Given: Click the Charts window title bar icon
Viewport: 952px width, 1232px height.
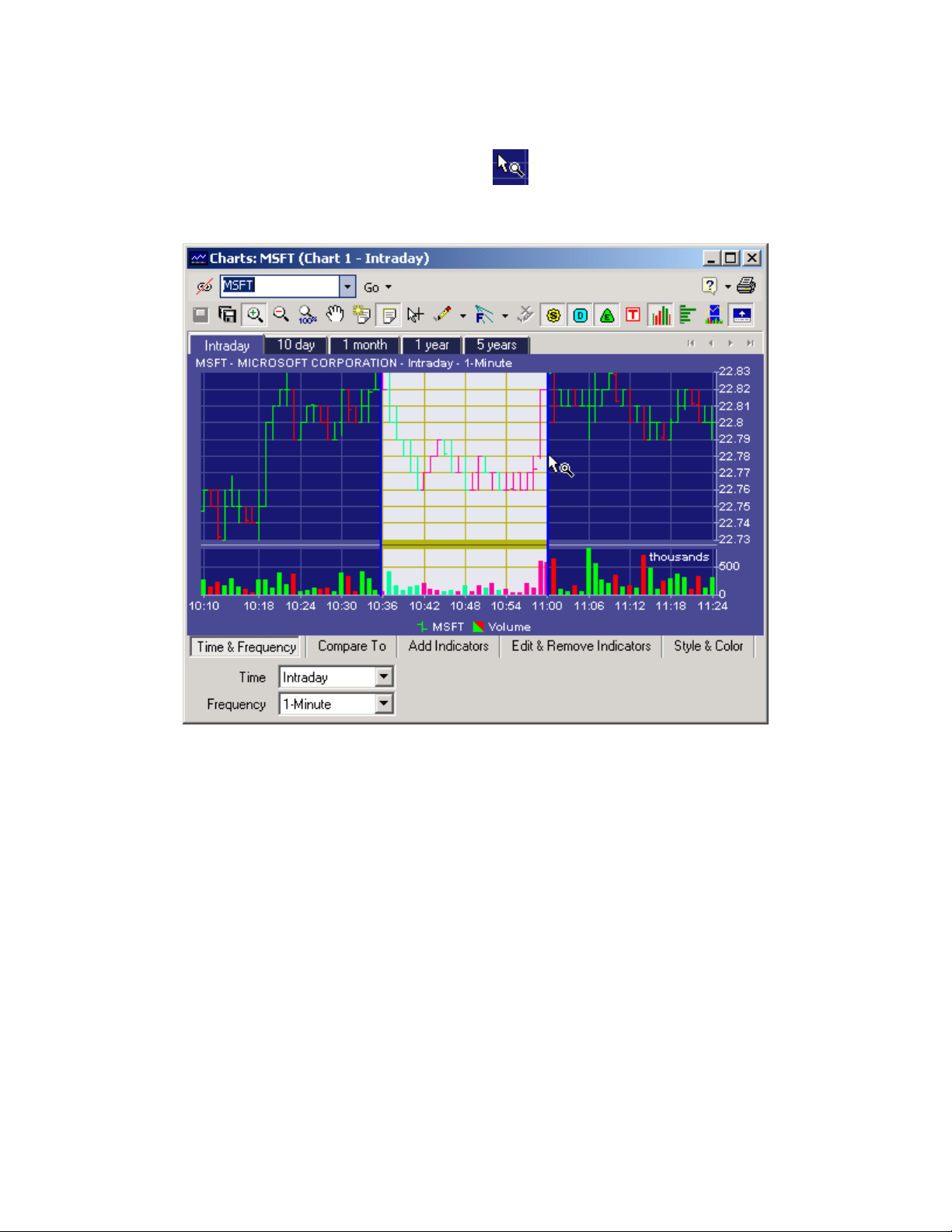Looking at the screenshot, I should point(199,258).
